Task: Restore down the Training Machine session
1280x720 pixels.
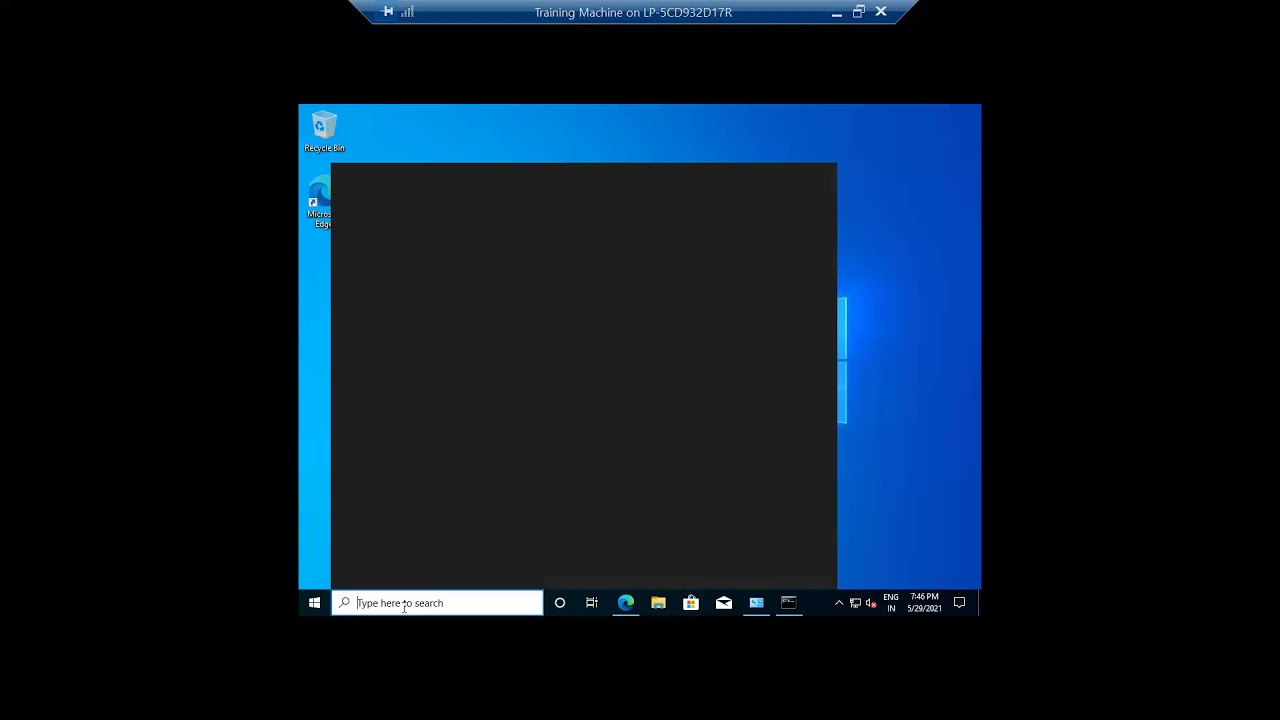Action: pos(858,12)
